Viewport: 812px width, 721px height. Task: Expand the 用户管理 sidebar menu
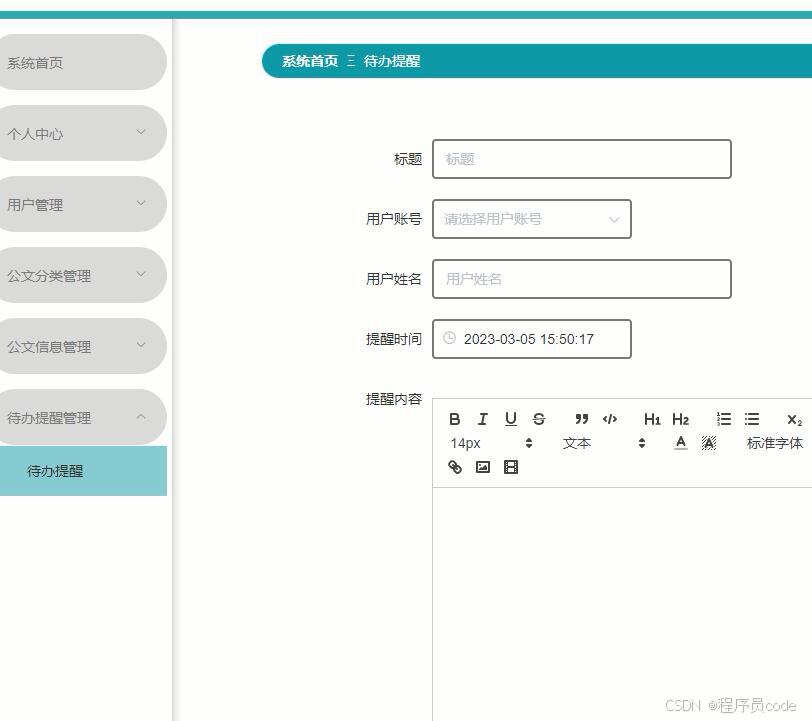pyautogui.click(x=83, y=204)
